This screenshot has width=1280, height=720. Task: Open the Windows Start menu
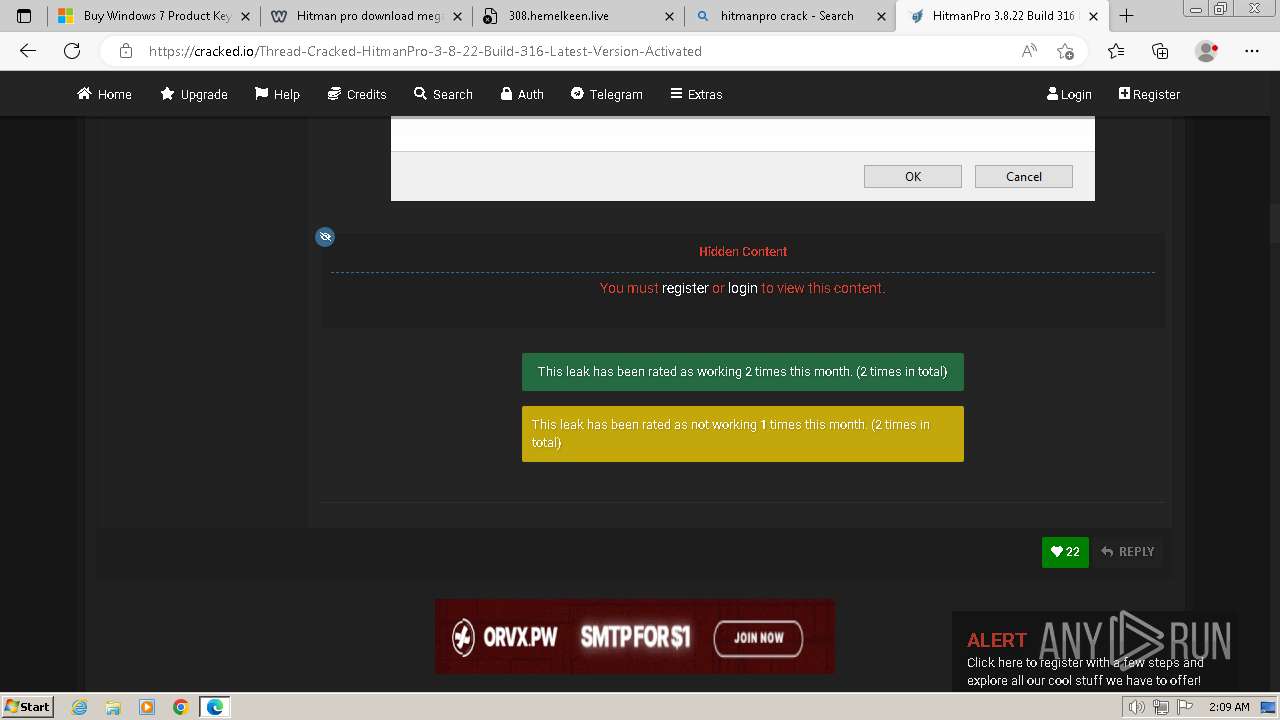[x=28, y=706]
